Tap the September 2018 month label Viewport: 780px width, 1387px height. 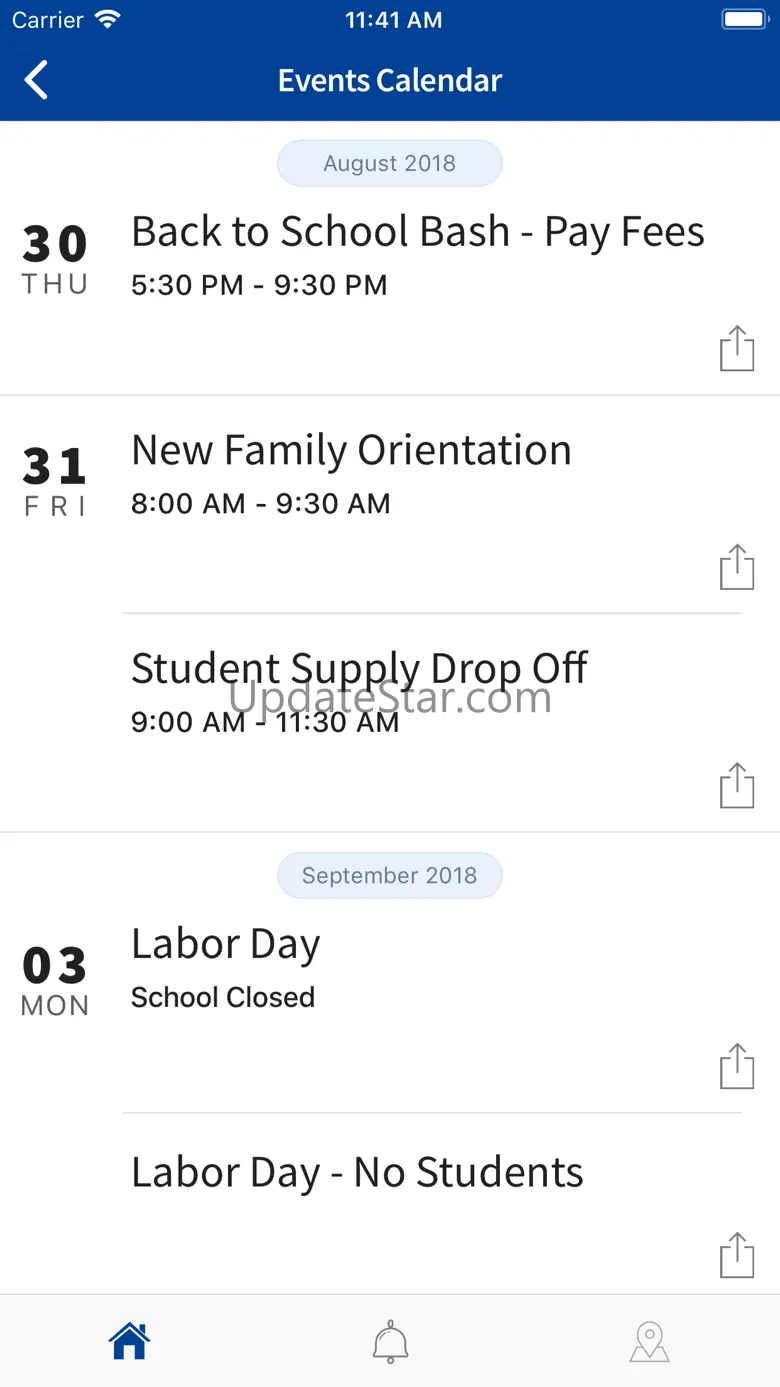point(390,875)
